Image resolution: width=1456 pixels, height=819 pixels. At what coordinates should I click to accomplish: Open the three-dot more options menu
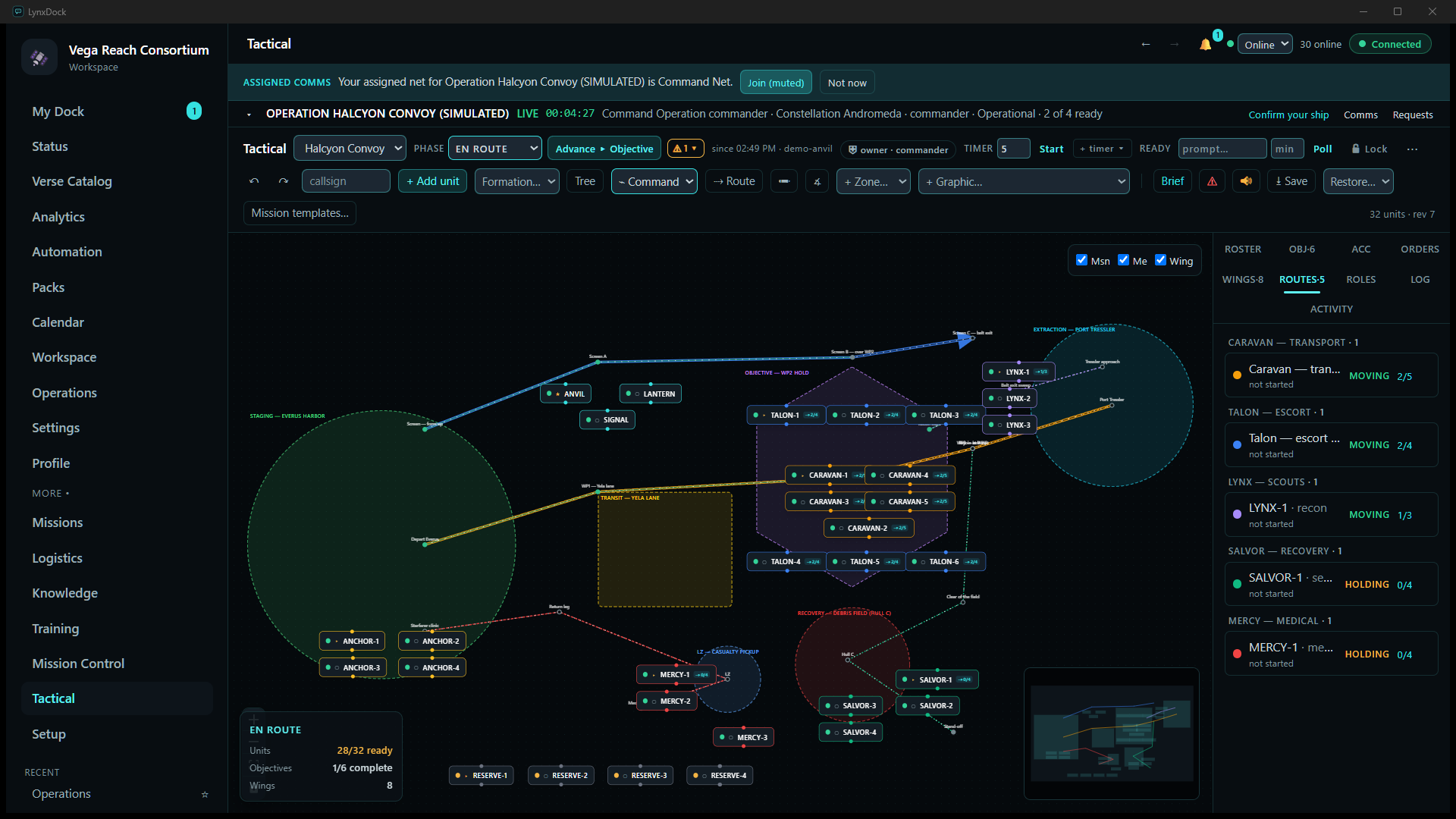tap(1412, 149)
